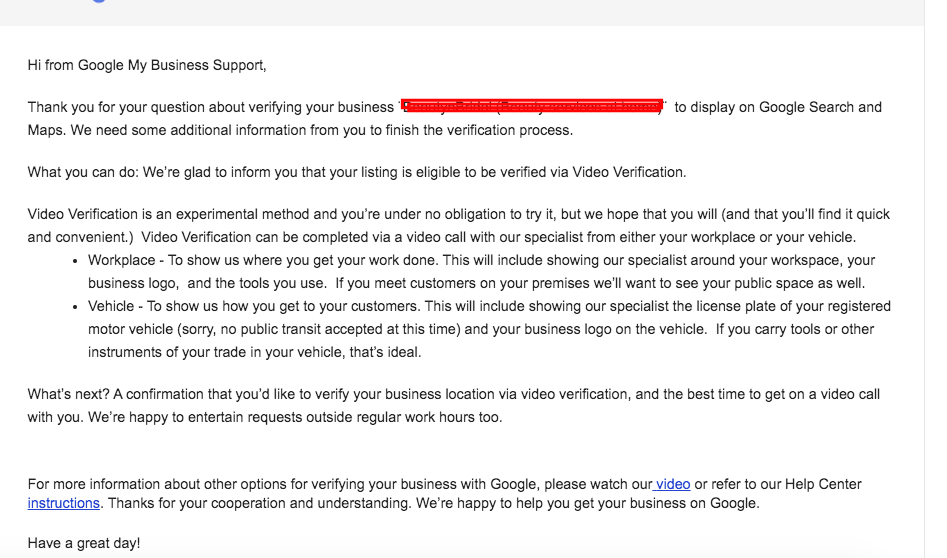Open the "video" hyperlink

673,484
